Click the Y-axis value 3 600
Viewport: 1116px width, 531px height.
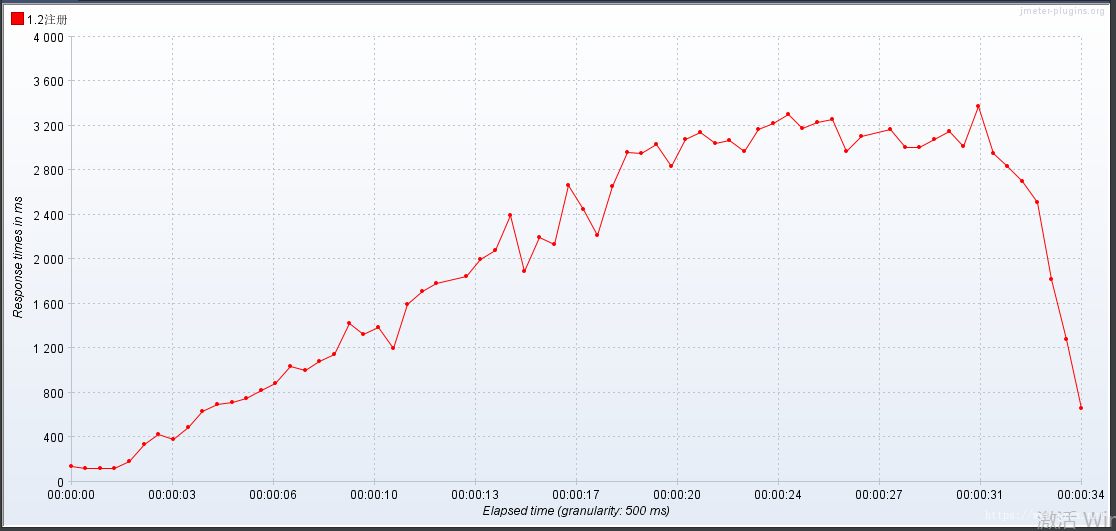[x=48, y=81]
